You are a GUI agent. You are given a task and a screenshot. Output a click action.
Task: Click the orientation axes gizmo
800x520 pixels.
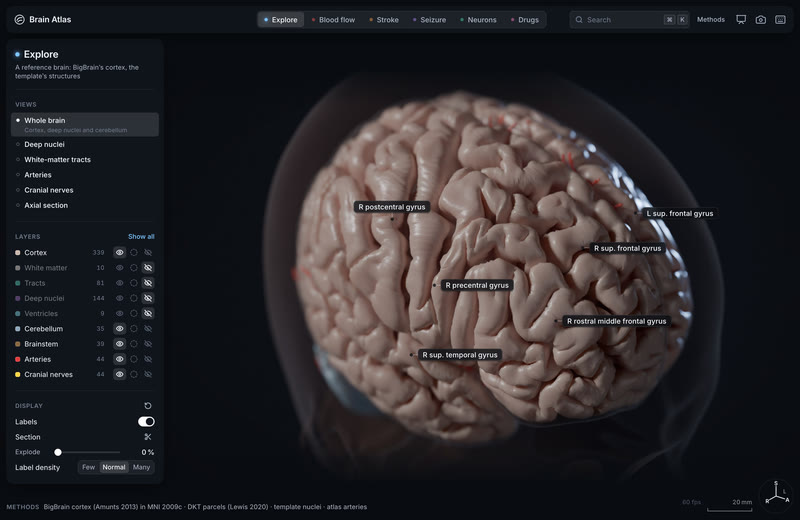(x=776, y=494)
